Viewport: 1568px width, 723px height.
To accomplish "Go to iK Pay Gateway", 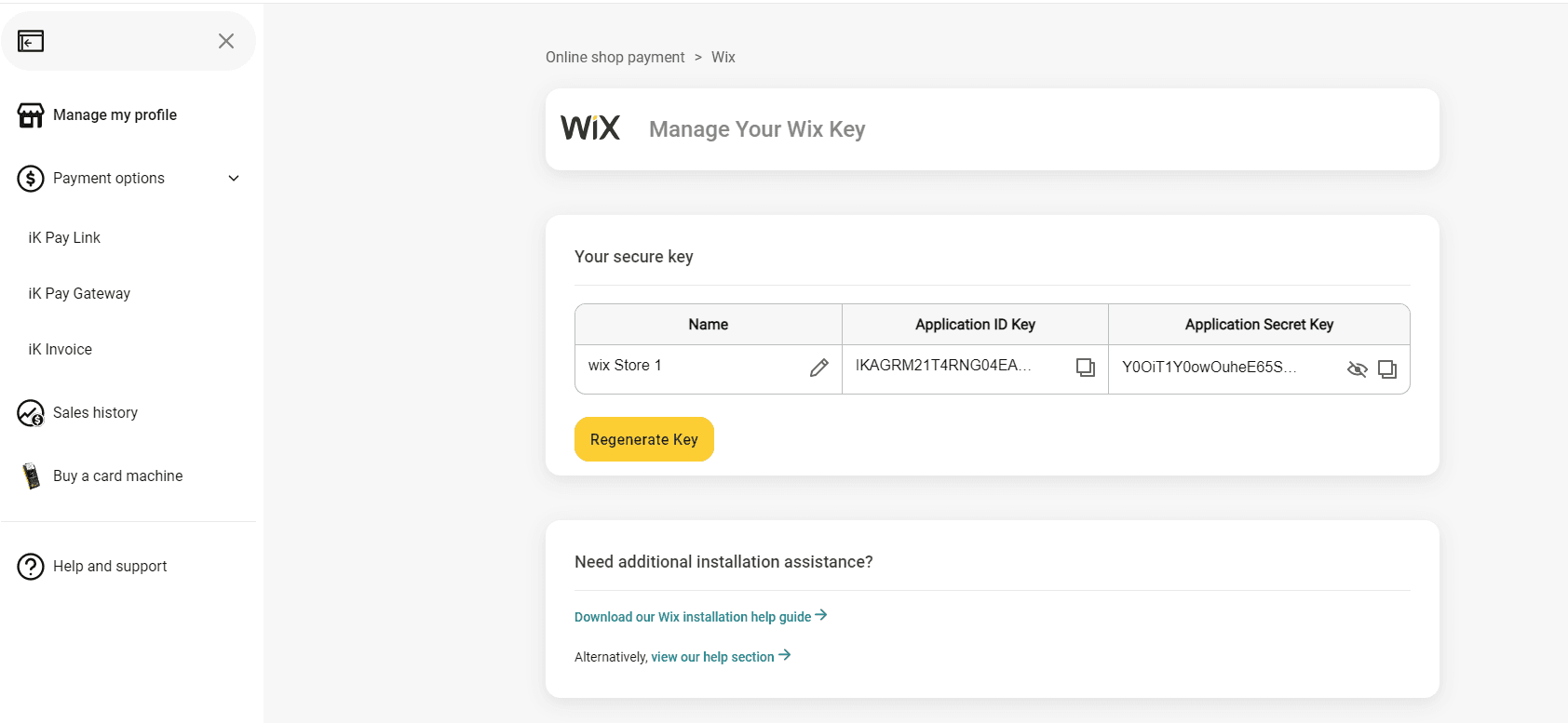I will coord(79,294).
